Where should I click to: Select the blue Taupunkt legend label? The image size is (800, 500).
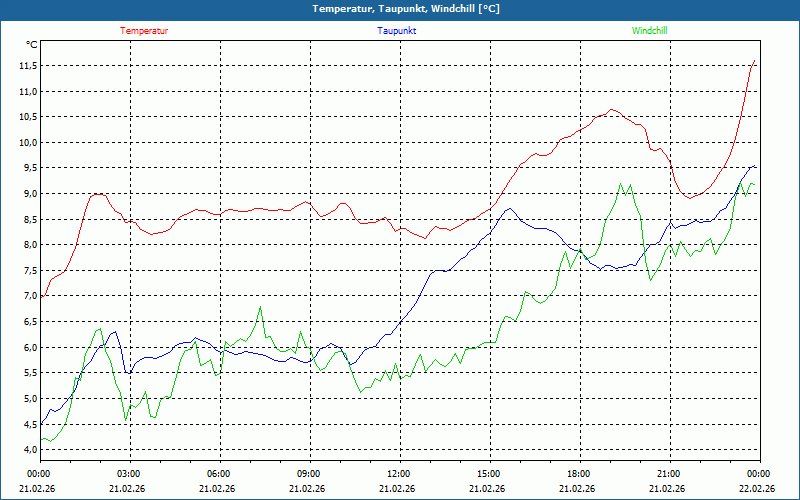pyautogui.click(x=397, y=30)
